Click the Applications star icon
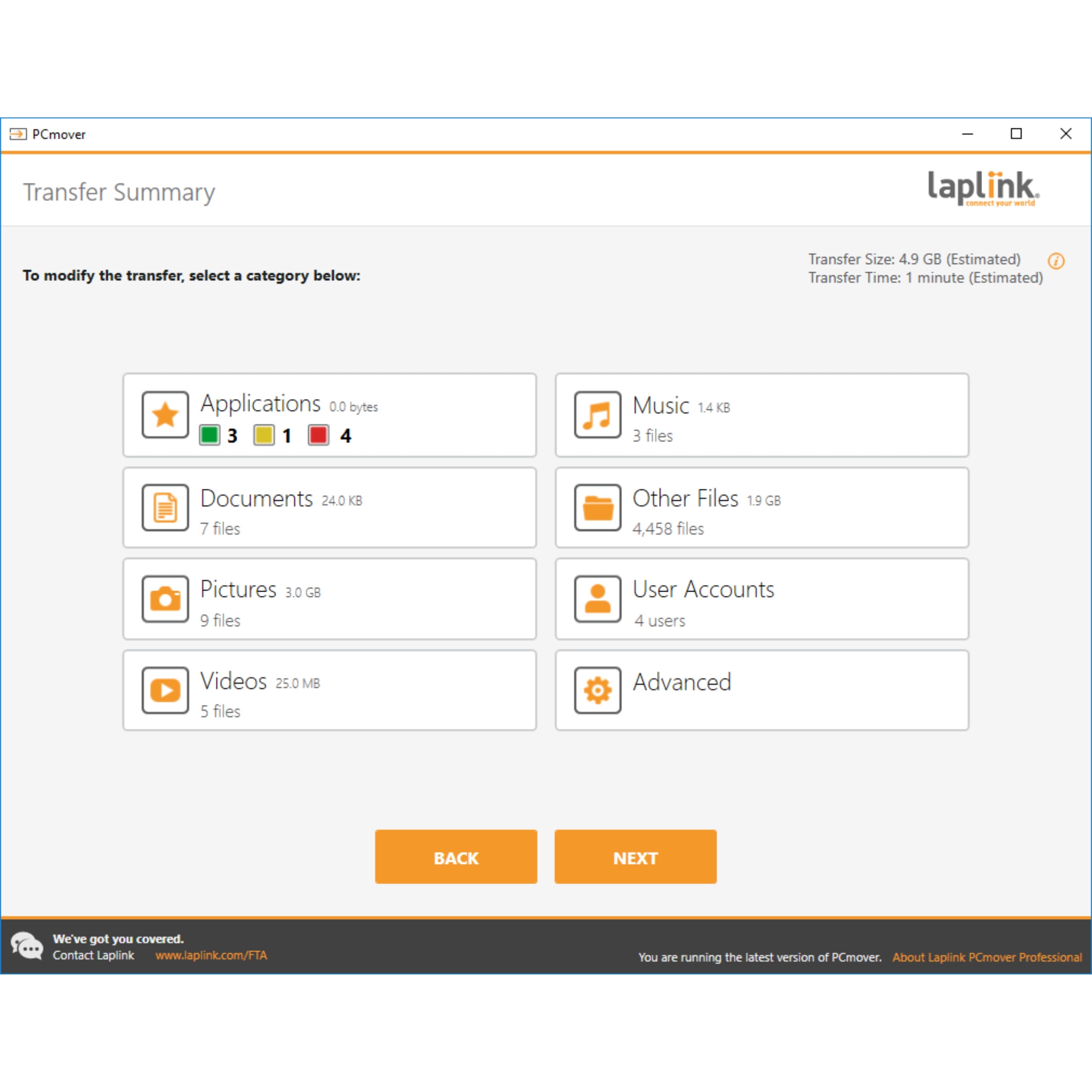The width and height of the screenshot is (1092, 1092). (x=165, y=414)
